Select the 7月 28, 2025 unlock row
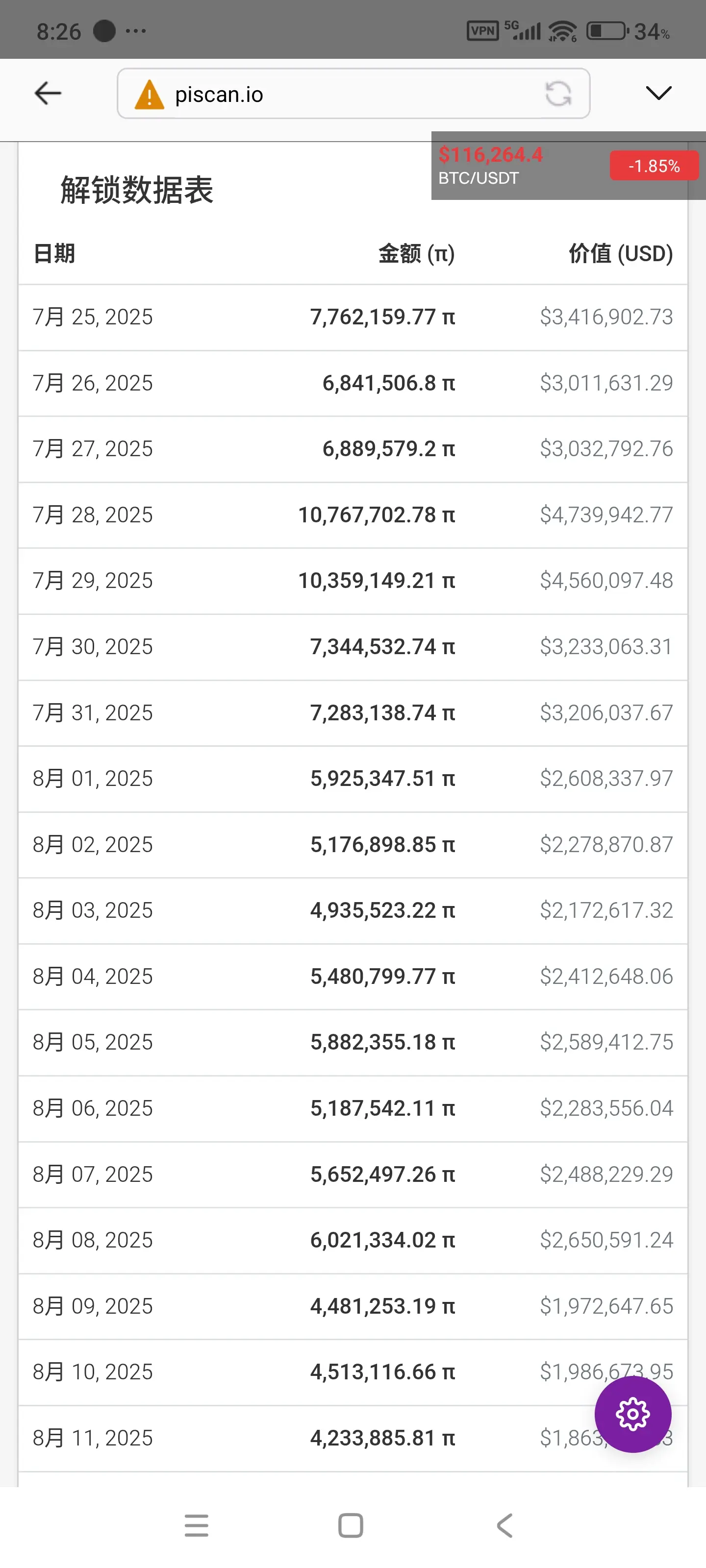This screenshot has width=706, height=1568. tap(353, 515)
